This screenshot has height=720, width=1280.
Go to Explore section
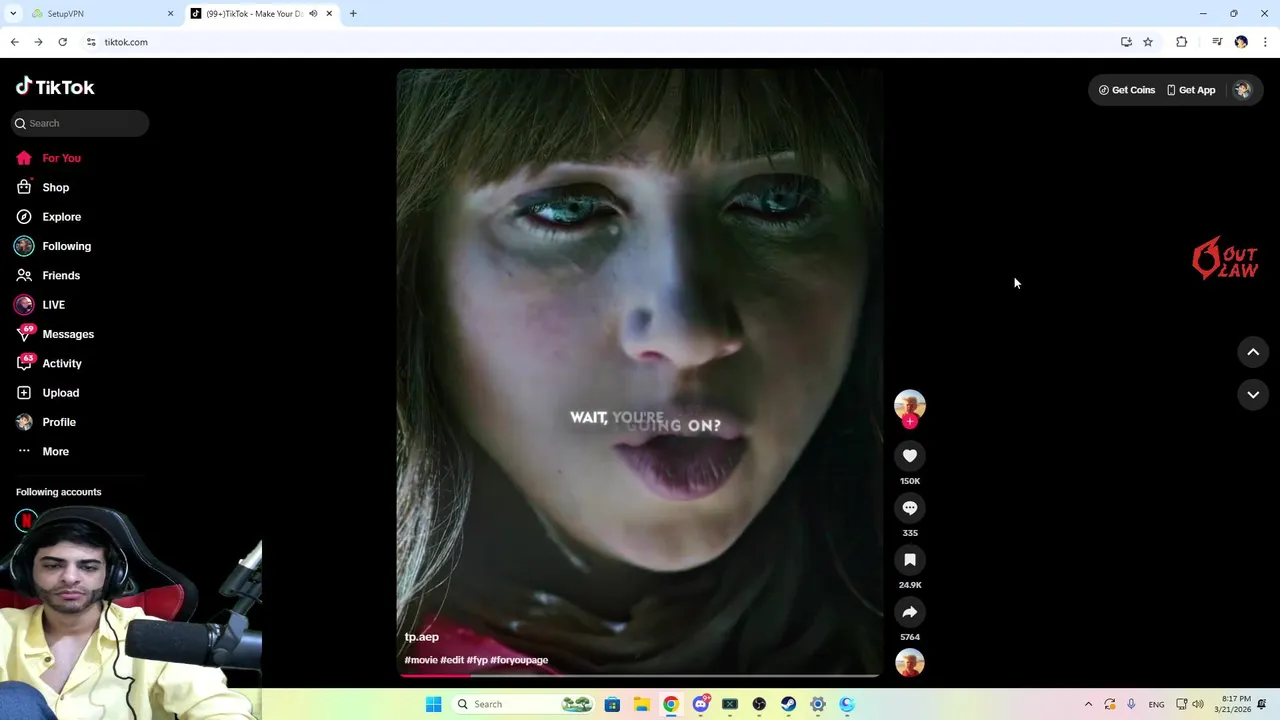[x=48, y=217]
